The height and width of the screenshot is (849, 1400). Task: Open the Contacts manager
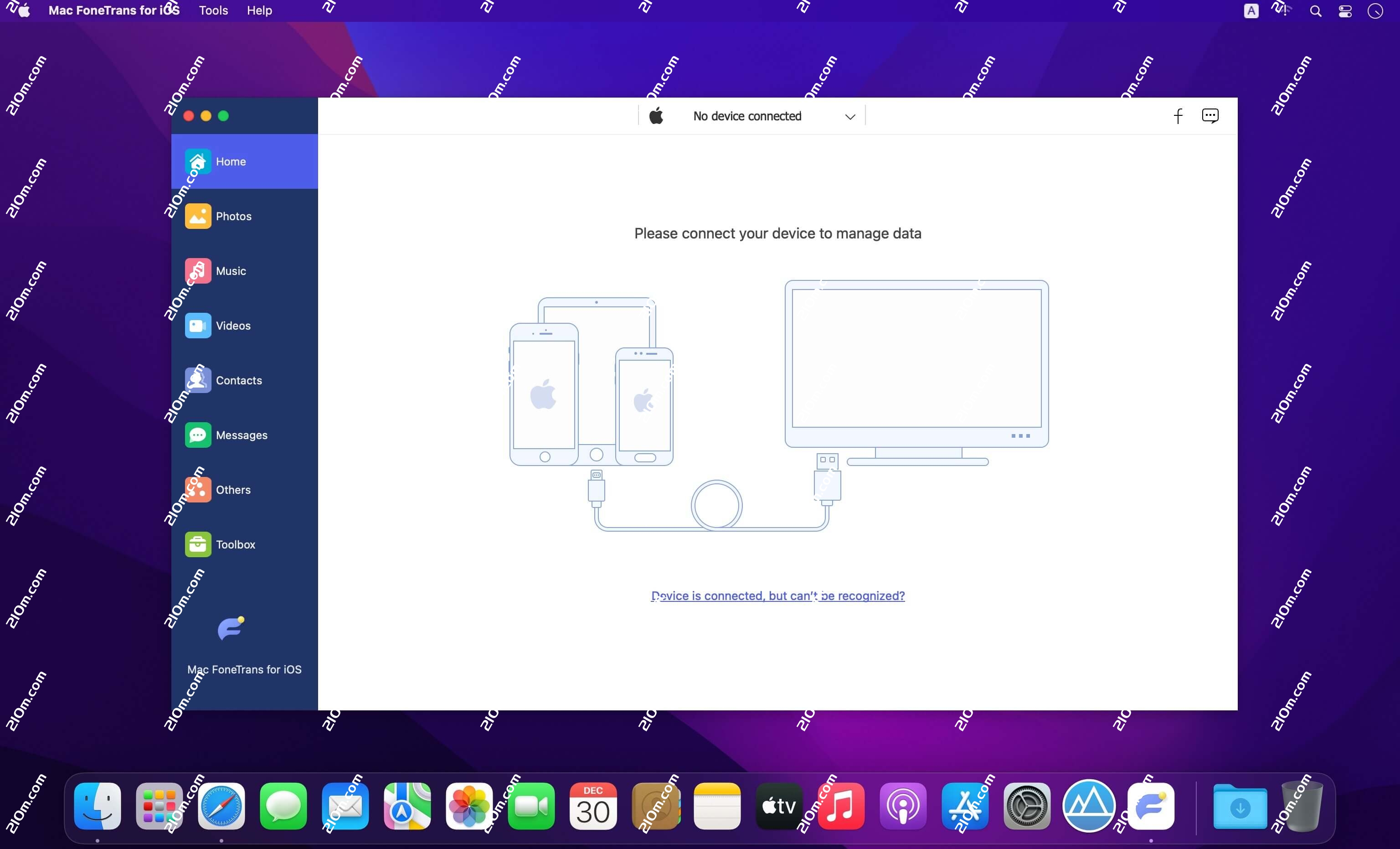(239, 380)
